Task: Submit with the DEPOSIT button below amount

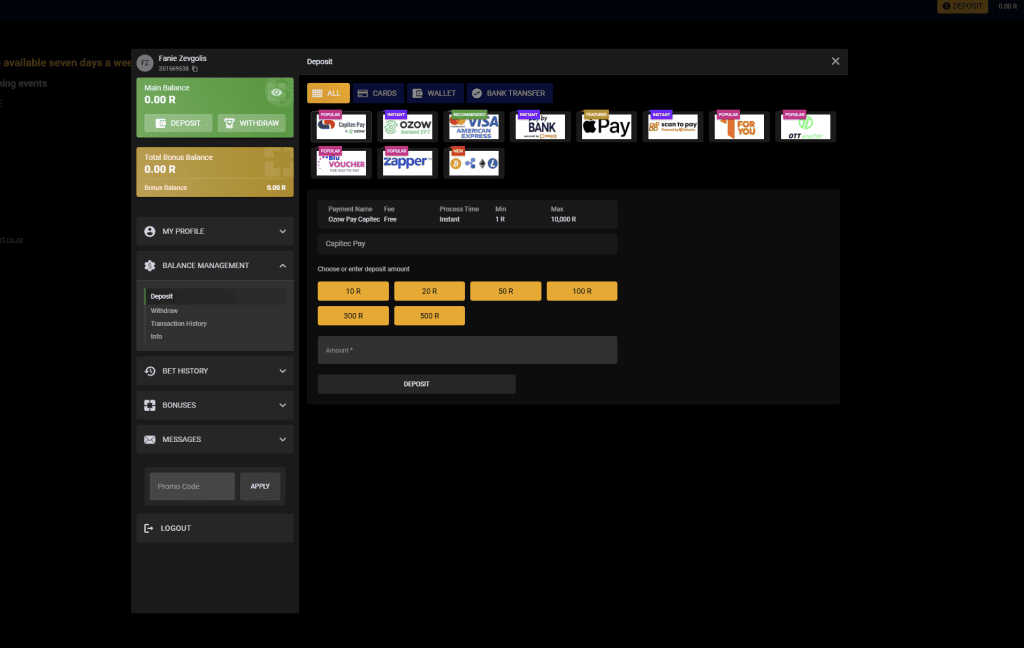Action: point(417,384)
